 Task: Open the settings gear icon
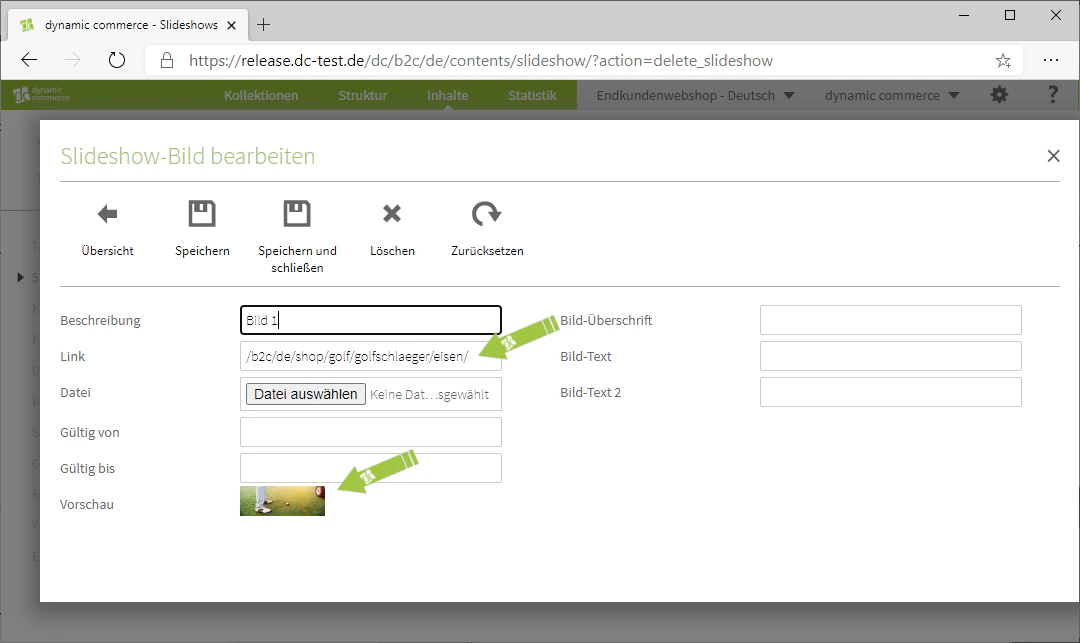pos(999,95)
